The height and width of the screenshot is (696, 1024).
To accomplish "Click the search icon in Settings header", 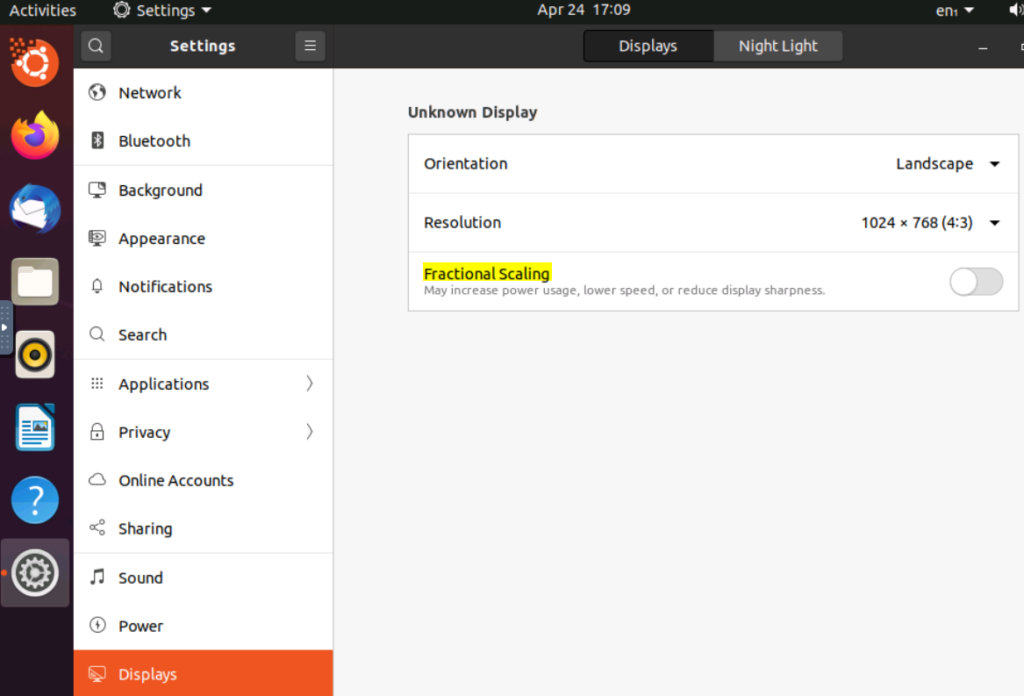I will [95, 46].
